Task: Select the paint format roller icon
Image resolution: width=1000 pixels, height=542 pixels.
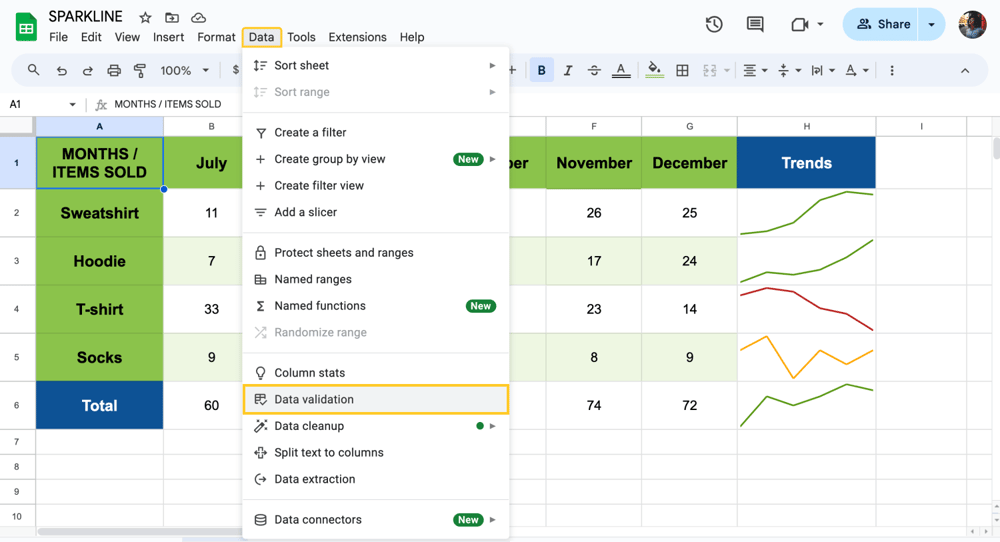Action: point(140,71)
